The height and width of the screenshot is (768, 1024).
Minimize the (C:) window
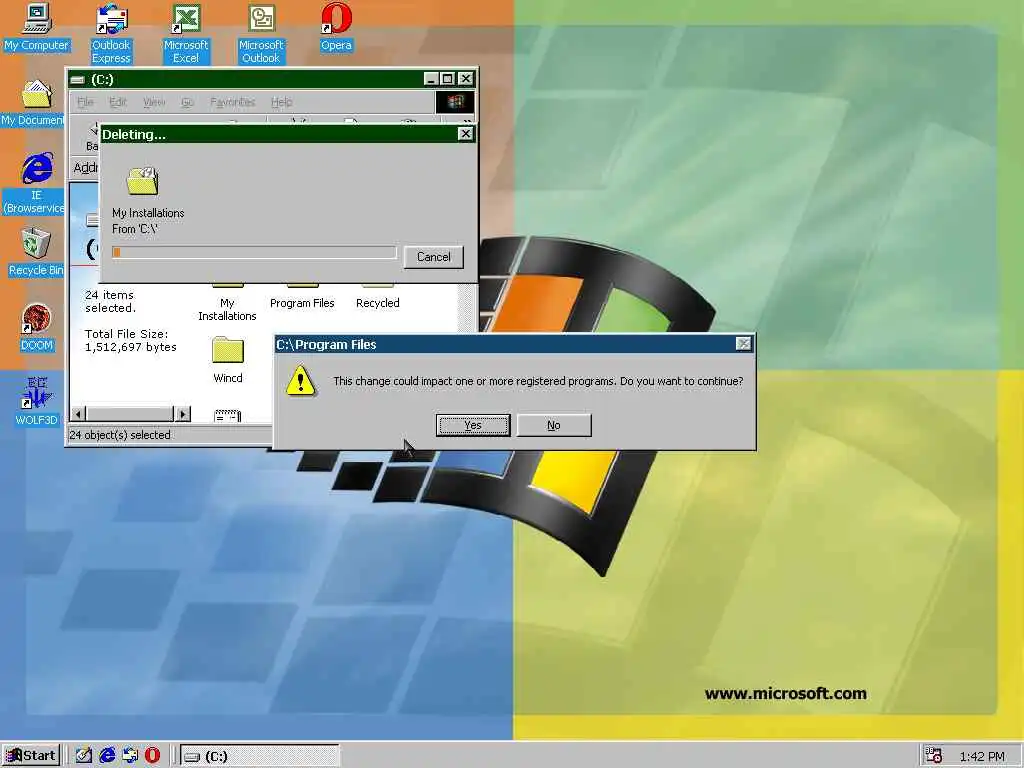tap(430, 79)
